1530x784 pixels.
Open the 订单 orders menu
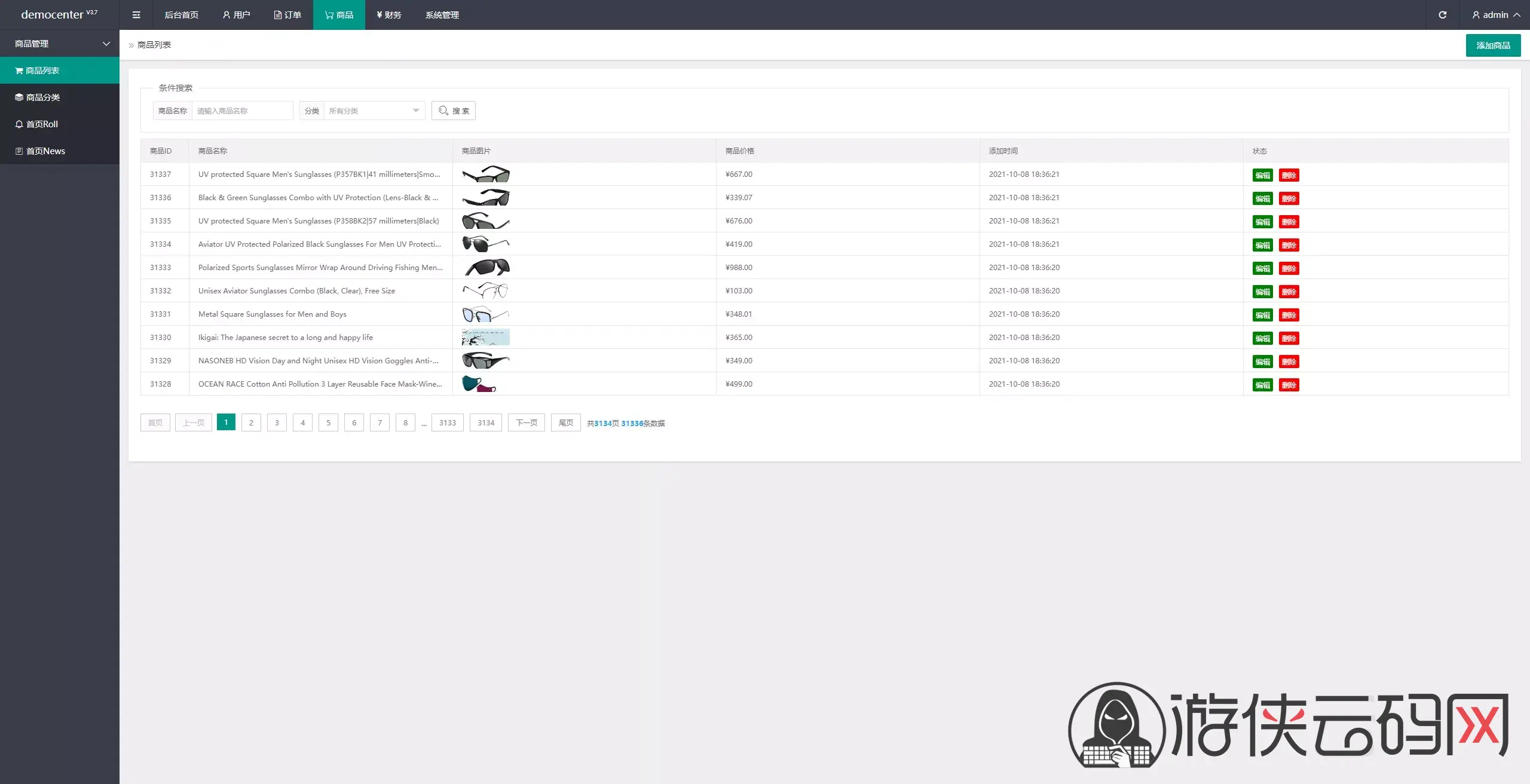pos(287,15)
